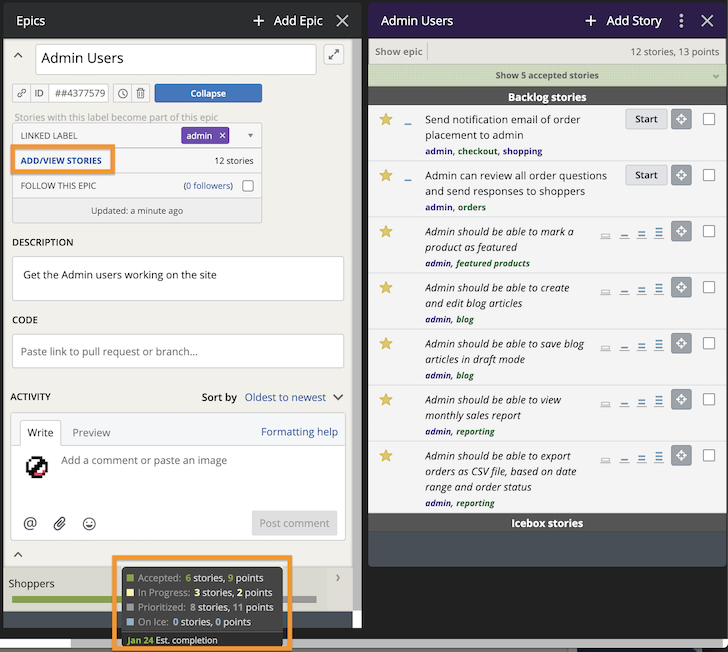Toggle the Follow This Epic checkbox
The width and height of the screenshot is (728, 652).
(x=248, y=185)
